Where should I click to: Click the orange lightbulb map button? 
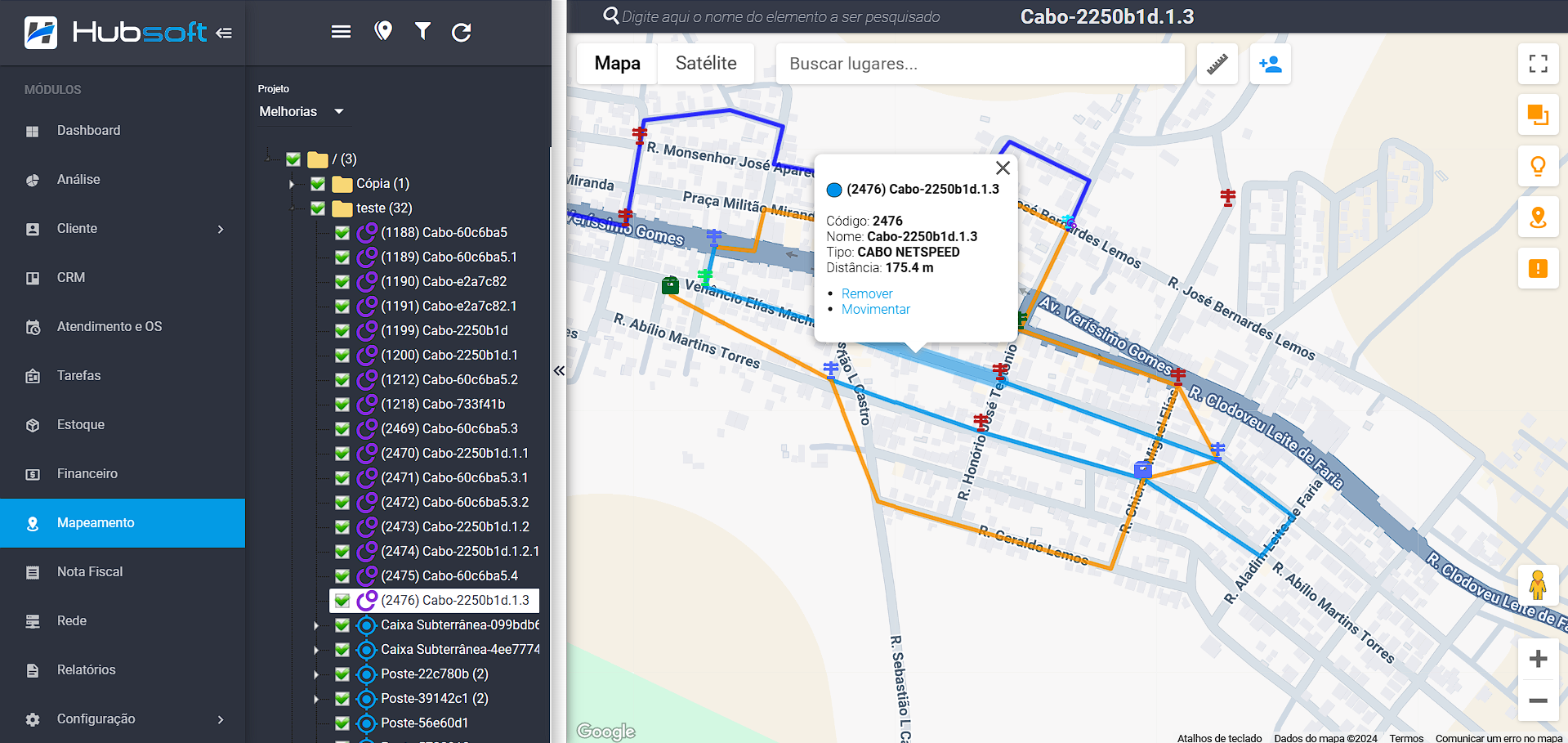tap(1538, 166)
